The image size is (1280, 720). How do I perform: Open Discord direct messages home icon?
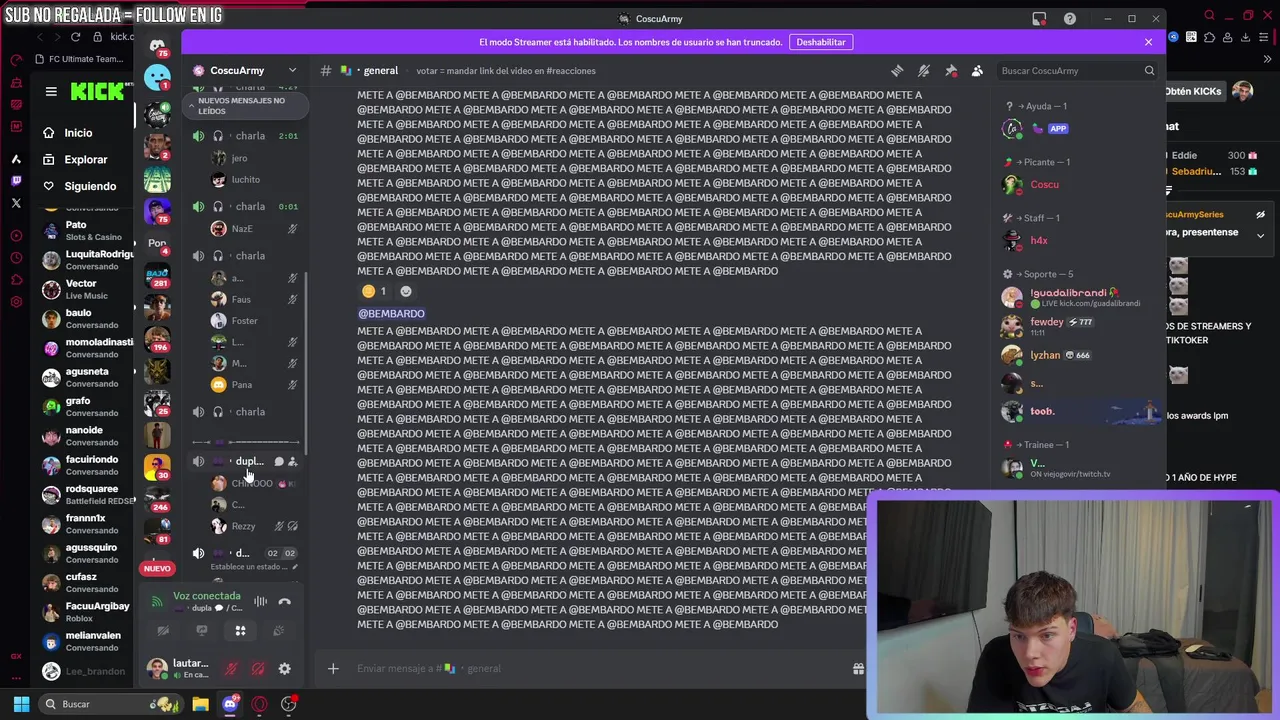tap(157, 46)
